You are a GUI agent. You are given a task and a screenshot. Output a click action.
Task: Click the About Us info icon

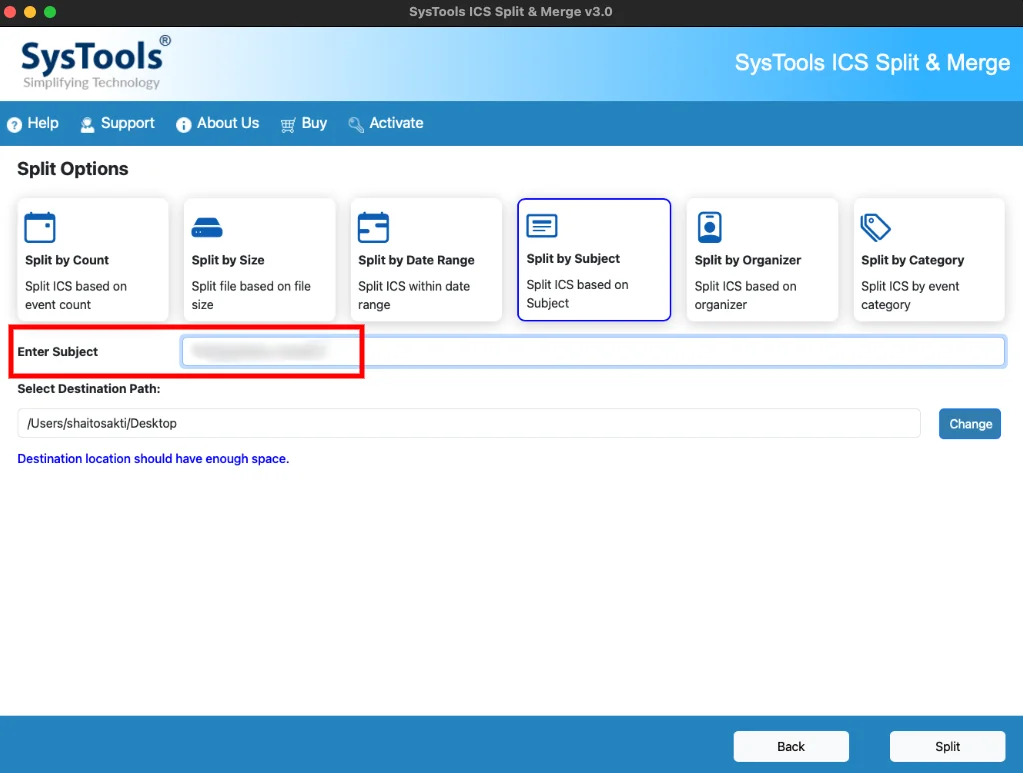(x=183, y=125)
